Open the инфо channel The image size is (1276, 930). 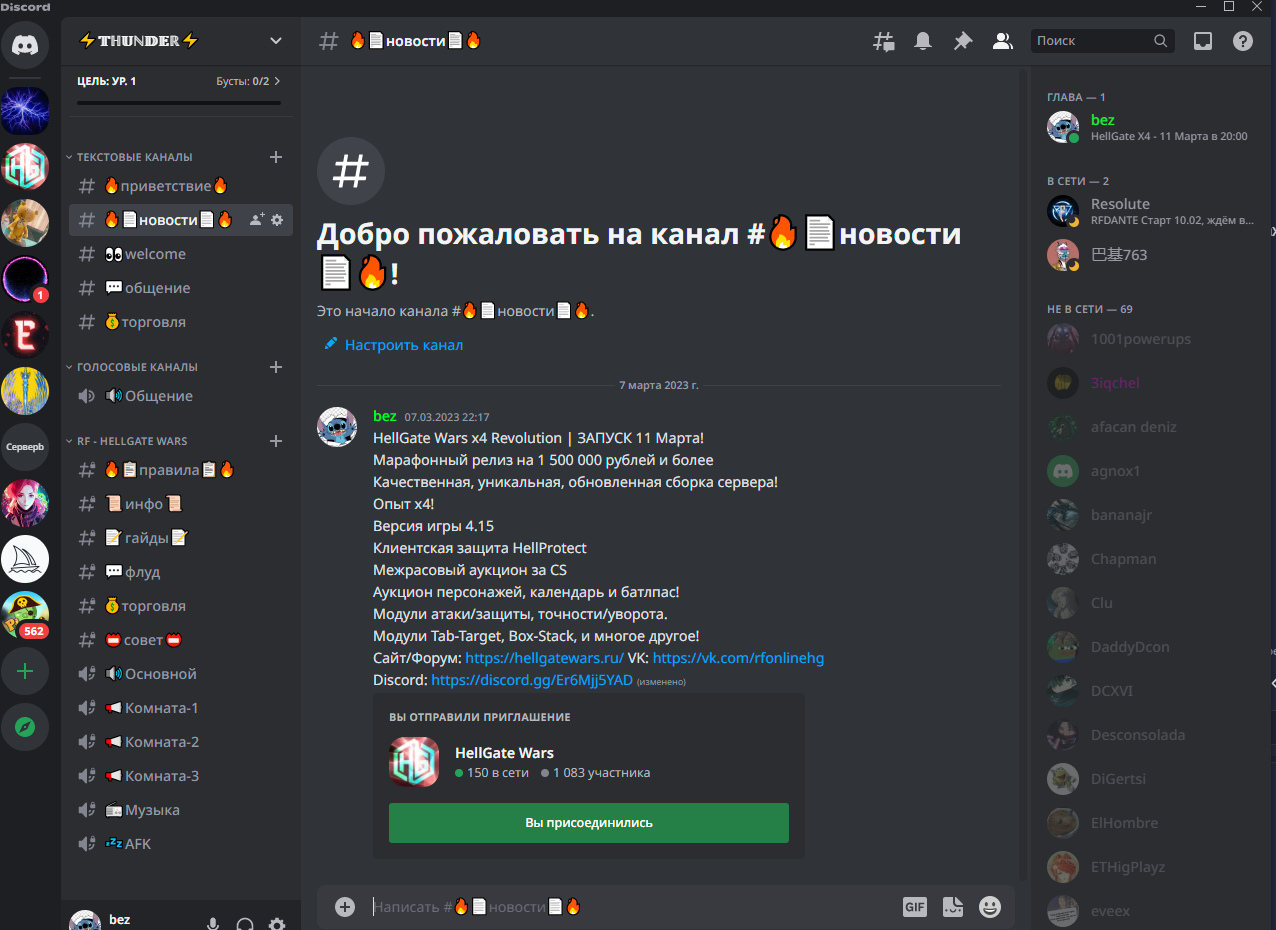tap(181, 504)
